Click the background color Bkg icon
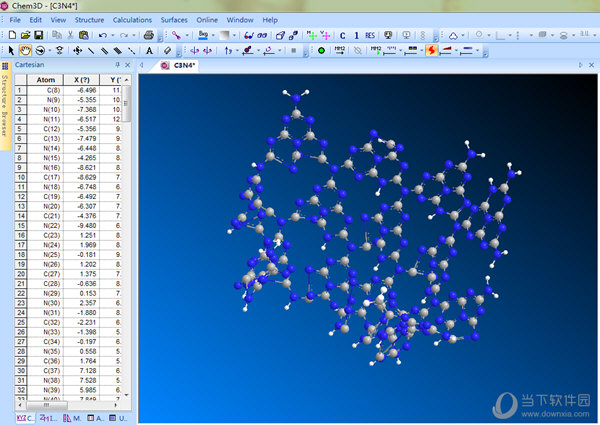Viewport: 600px width, 425px height. tap(203, 35)
